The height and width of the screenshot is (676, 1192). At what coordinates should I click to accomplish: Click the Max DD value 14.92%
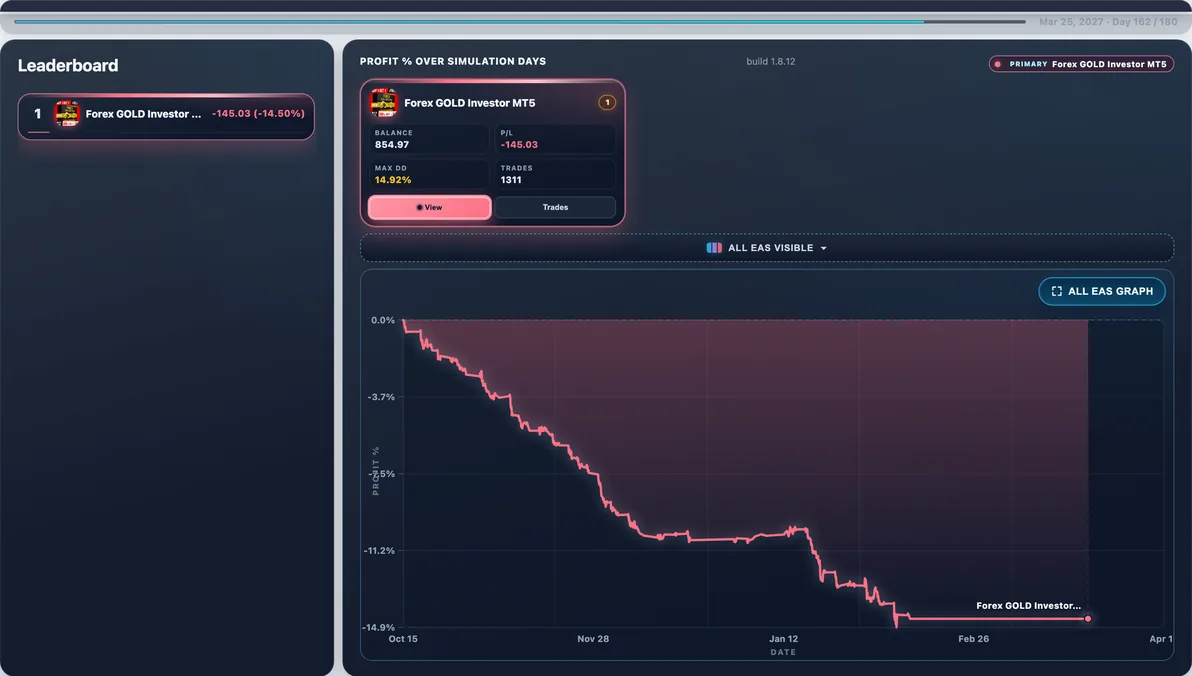393,180
